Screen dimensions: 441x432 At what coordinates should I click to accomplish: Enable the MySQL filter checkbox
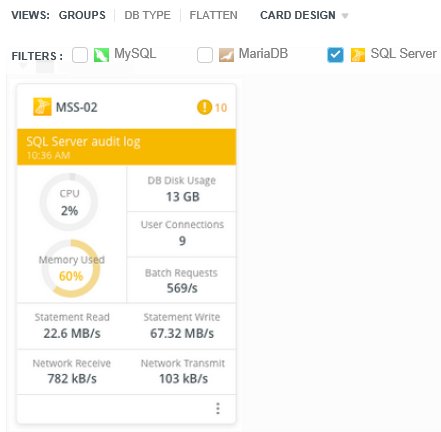pos(80,55)
